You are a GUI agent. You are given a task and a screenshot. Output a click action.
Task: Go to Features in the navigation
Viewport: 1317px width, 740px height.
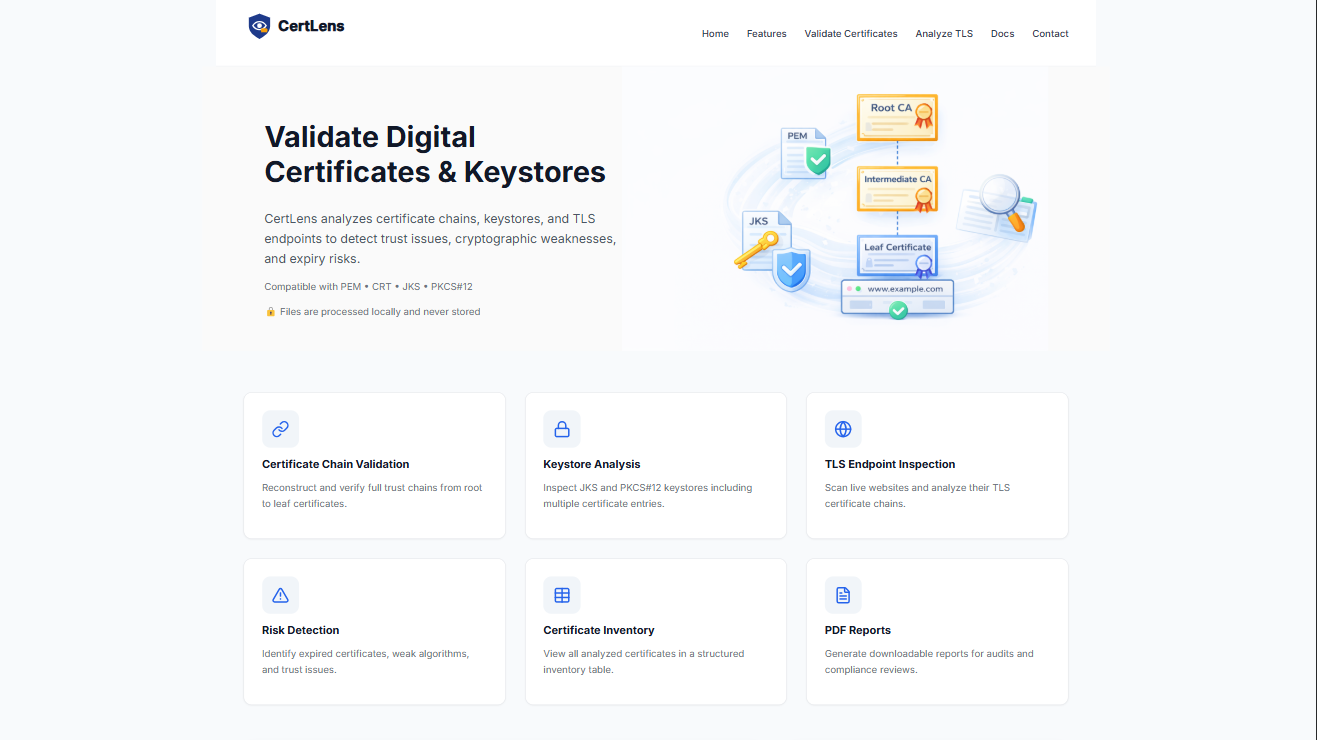click(x=767, y=34)
